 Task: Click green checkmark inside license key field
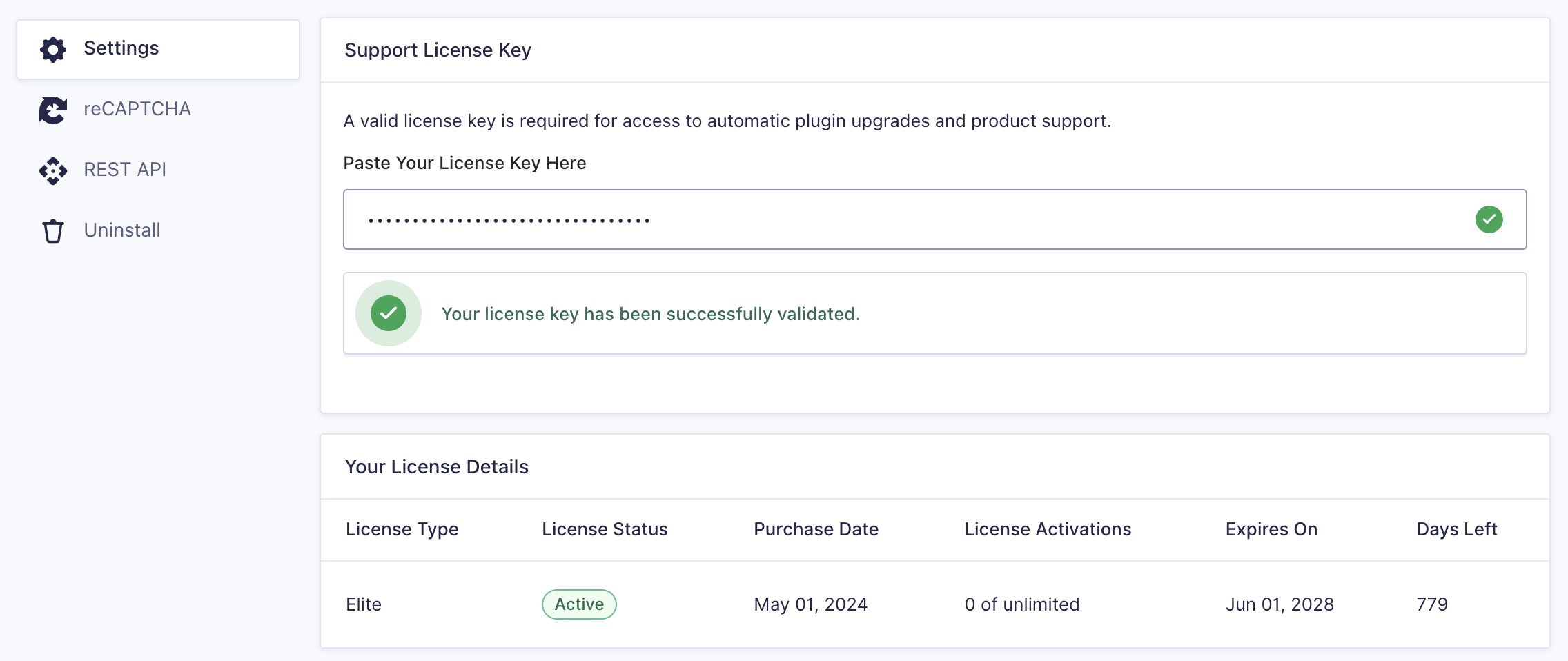coord(1489,219)
